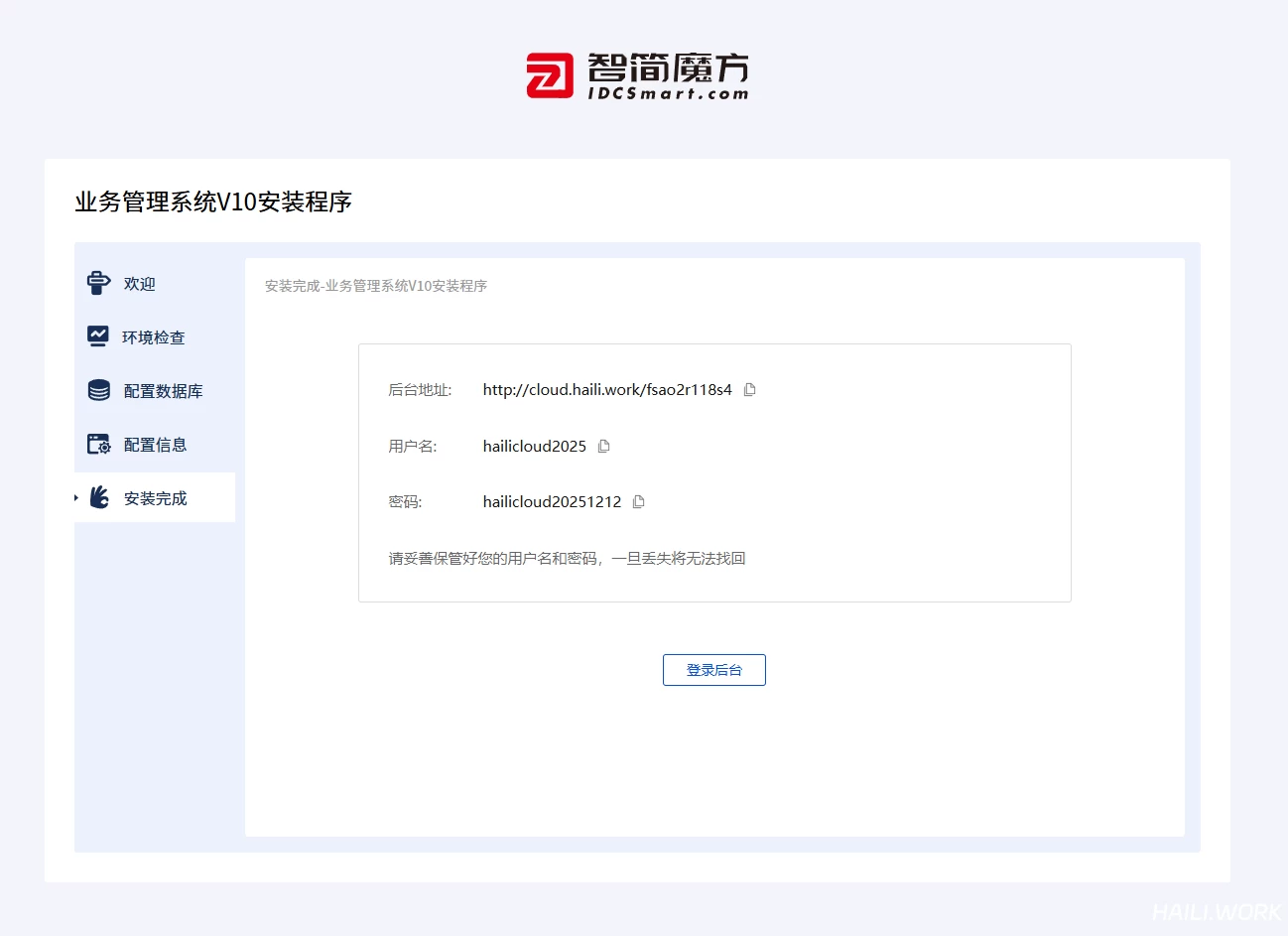This screenshot has height=936, width=1288.
Task: Open the 配置数据库 step label
Action: 163,391
